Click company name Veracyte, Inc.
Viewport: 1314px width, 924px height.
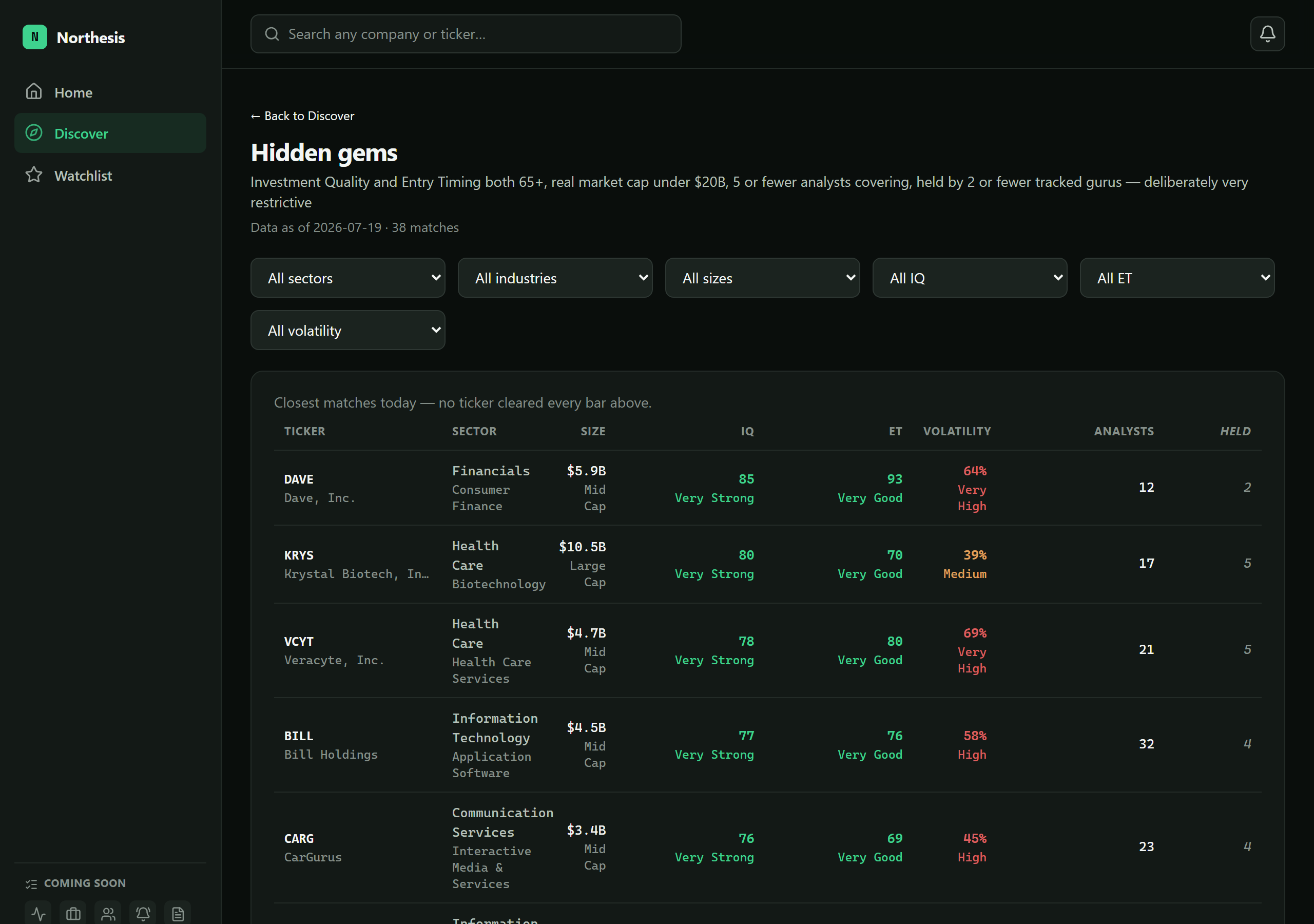tap(334, 660)
